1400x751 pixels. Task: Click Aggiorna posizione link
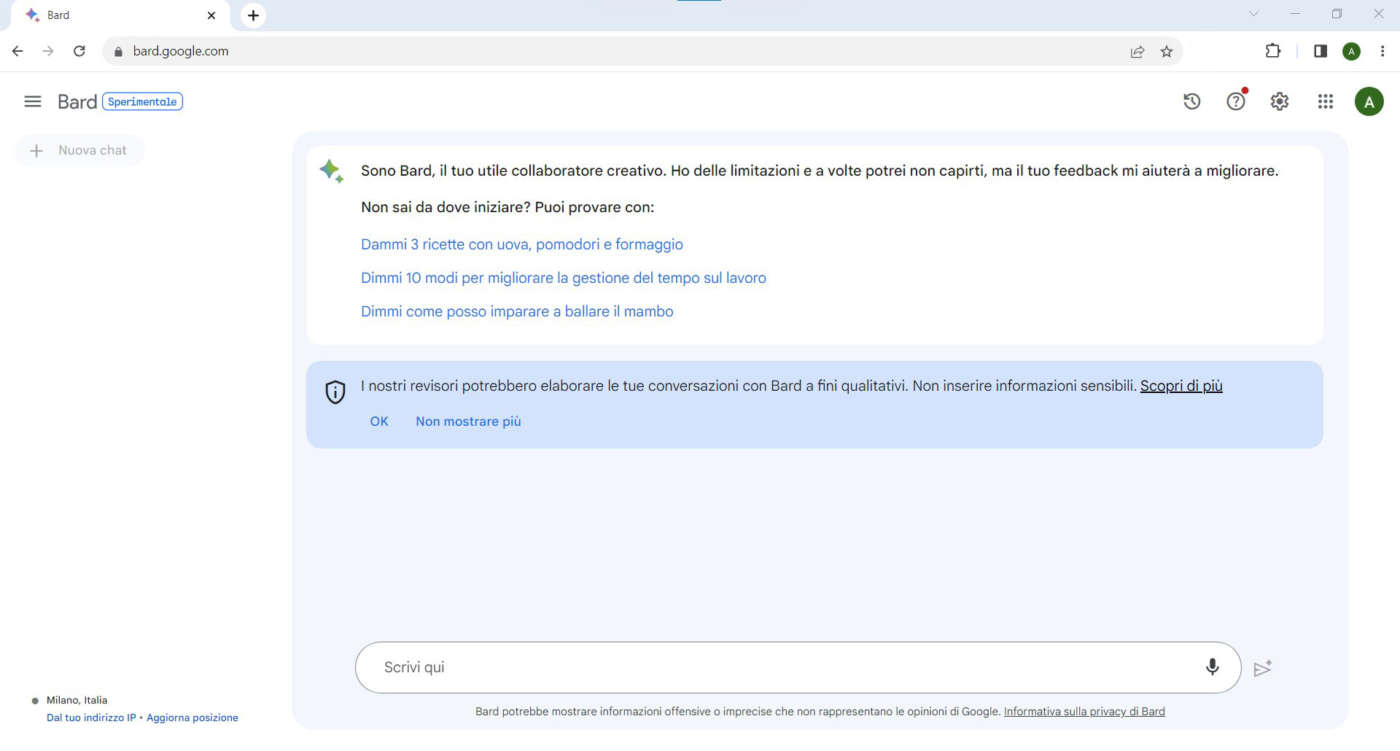[192, 718]
